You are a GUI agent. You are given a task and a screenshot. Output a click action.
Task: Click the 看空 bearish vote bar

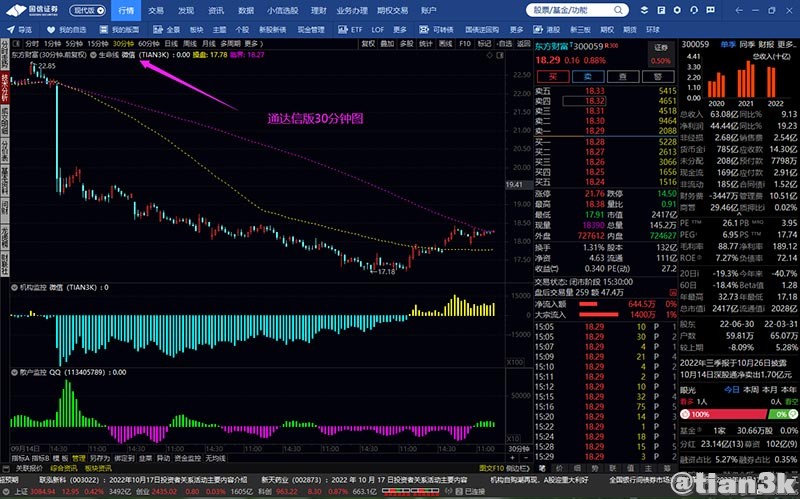tap(785, 414)
